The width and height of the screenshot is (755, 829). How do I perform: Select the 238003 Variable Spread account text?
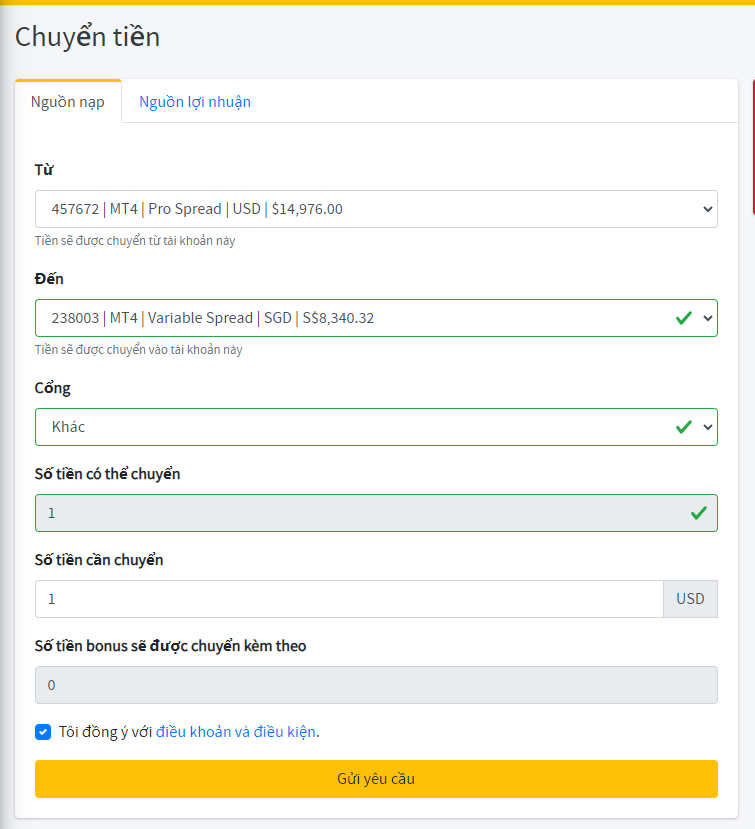click(x=213, y=318)
